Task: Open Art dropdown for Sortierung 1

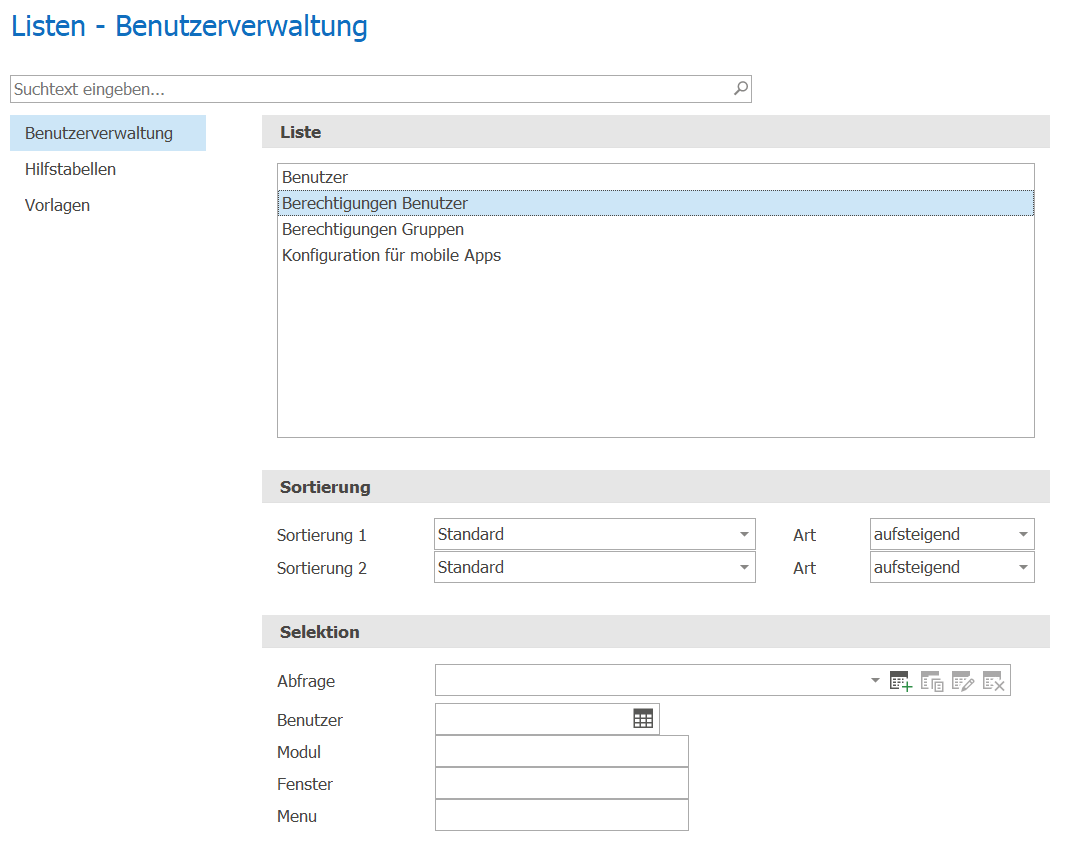Action: tap(952, 534)
